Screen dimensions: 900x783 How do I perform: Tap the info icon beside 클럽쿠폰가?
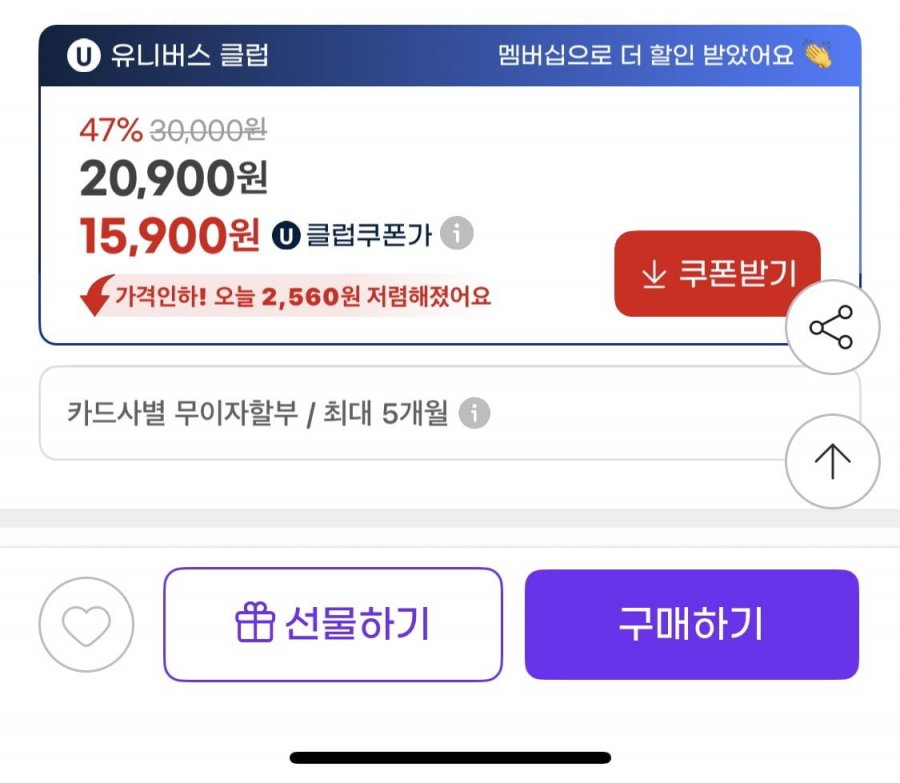[457, 233]
